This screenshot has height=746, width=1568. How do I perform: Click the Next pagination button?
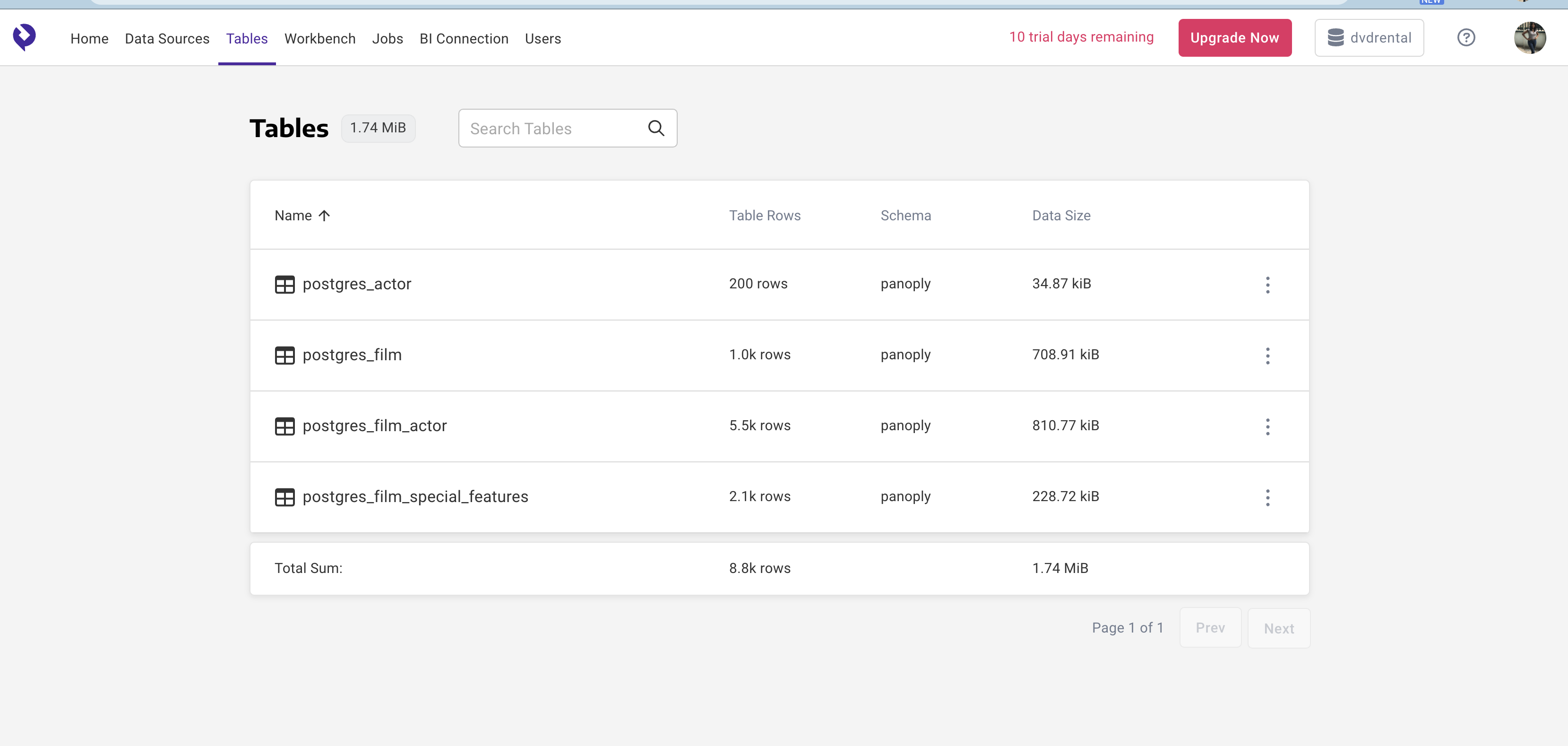1278,628
